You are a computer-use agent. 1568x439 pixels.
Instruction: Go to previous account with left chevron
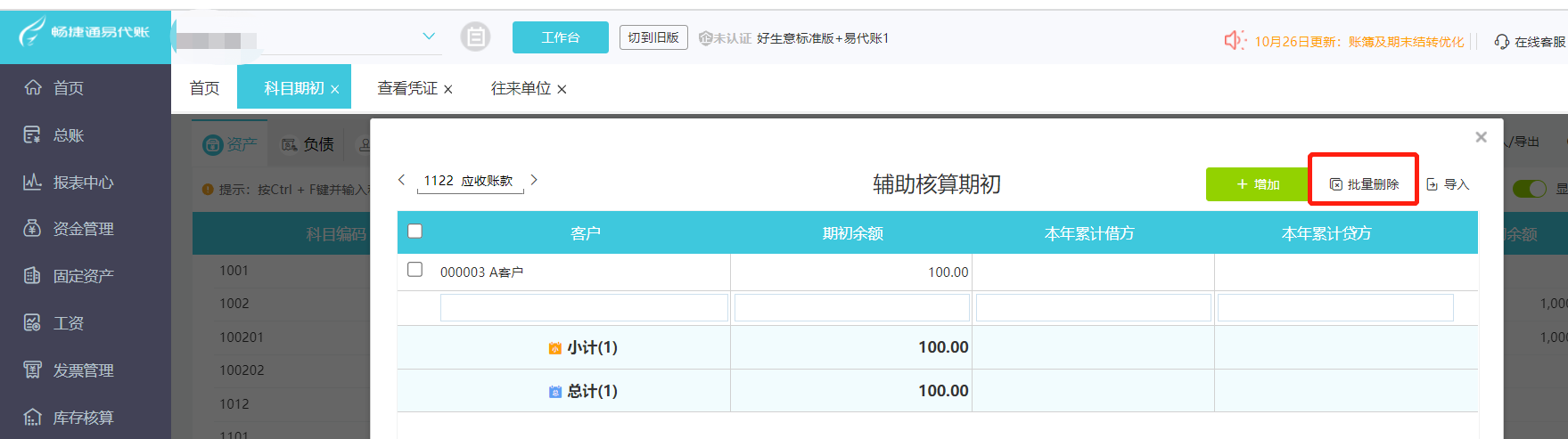402,180
